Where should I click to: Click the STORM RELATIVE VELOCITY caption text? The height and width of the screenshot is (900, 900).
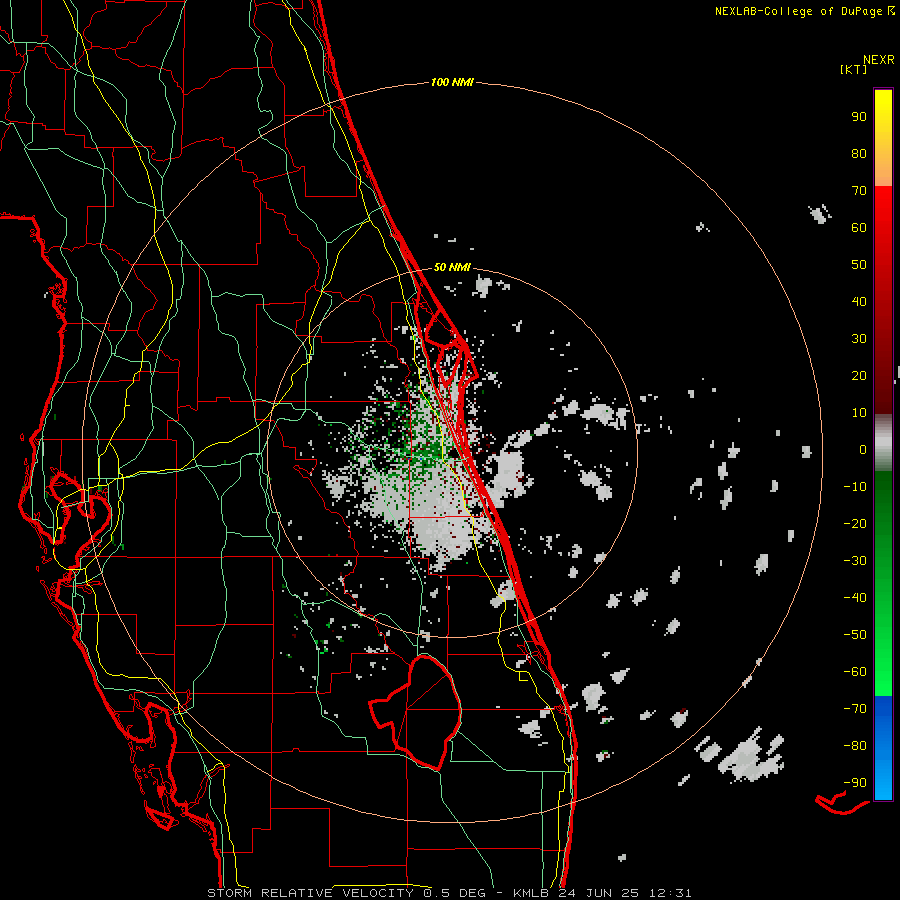click(x=311, y=893)
